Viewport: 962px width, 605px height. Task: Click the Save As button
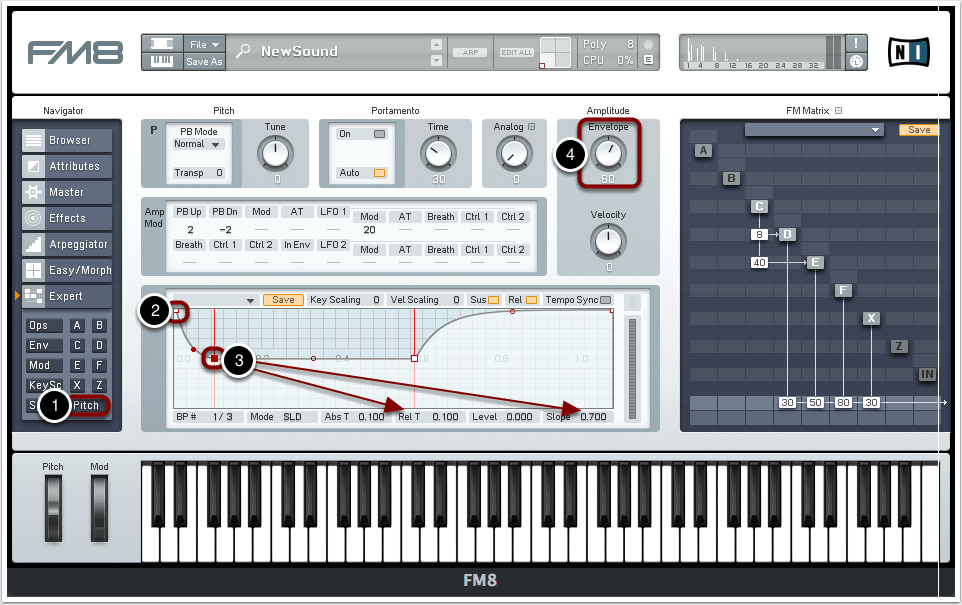[x=205, y=62]
